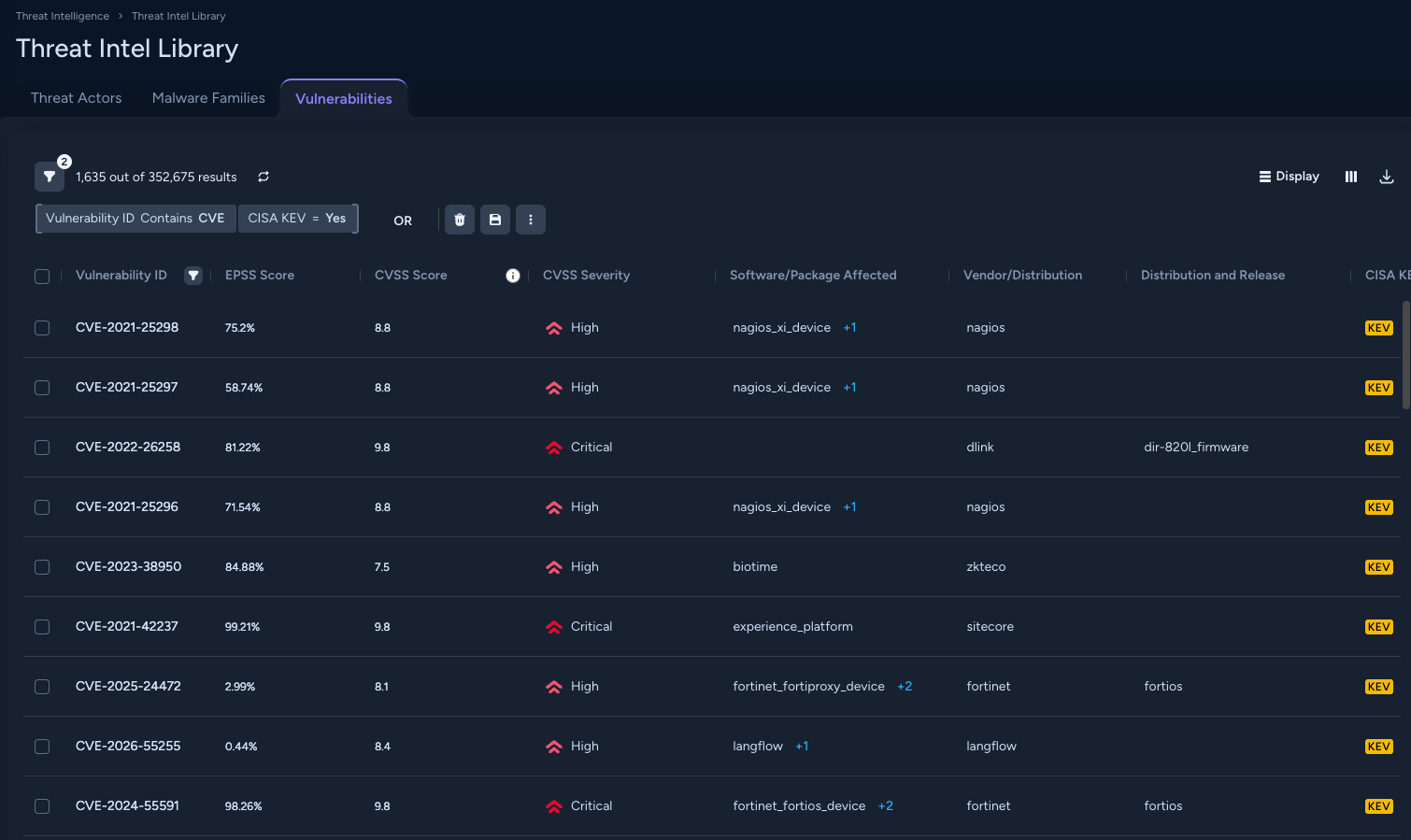The width and height of the screenshot is (1411, 840).
Task: Refresh the results list
Action: (x=264, y=177)
